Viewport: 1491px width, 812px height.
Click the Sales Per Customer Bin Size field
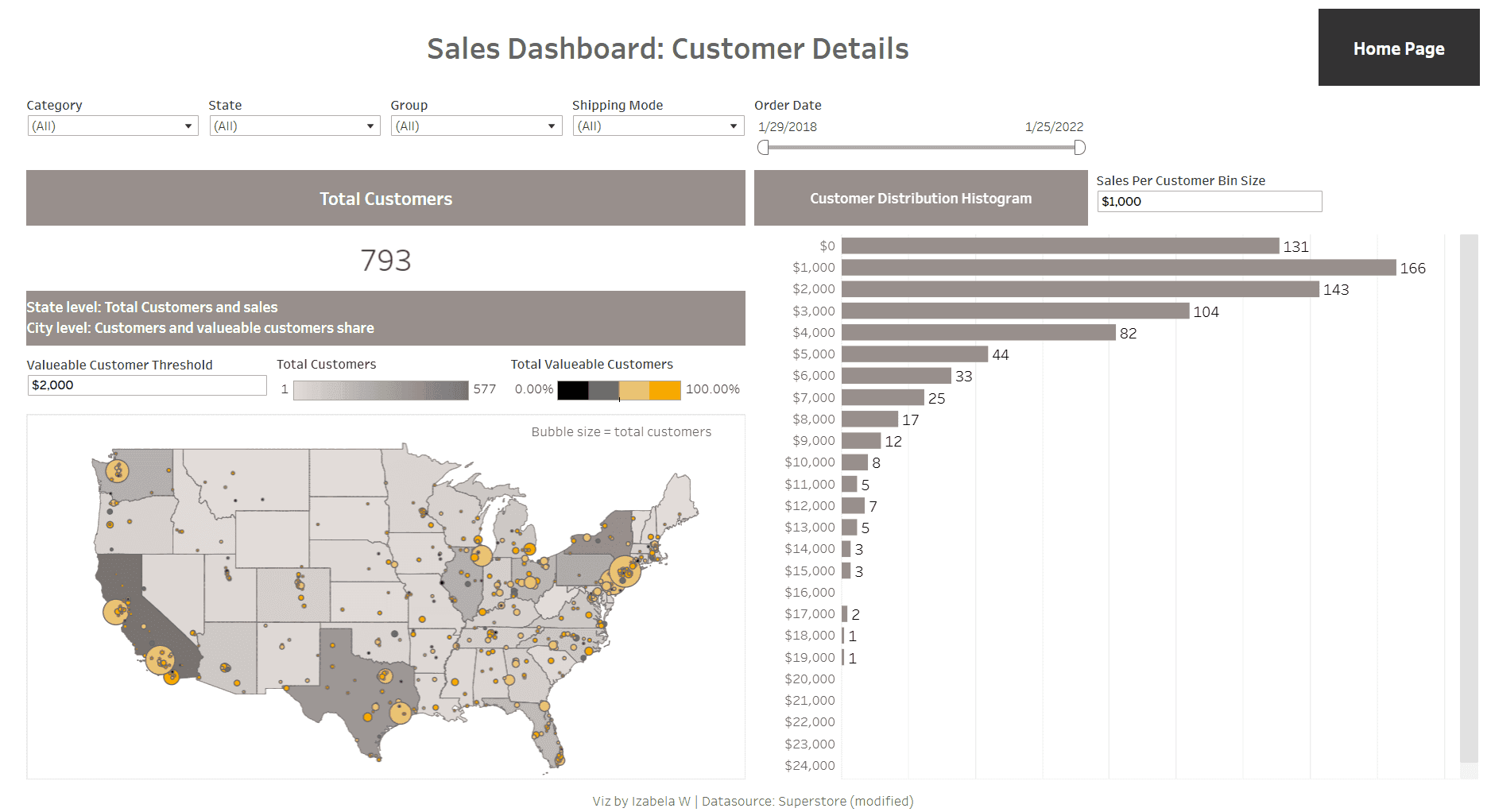(1209, 202)
